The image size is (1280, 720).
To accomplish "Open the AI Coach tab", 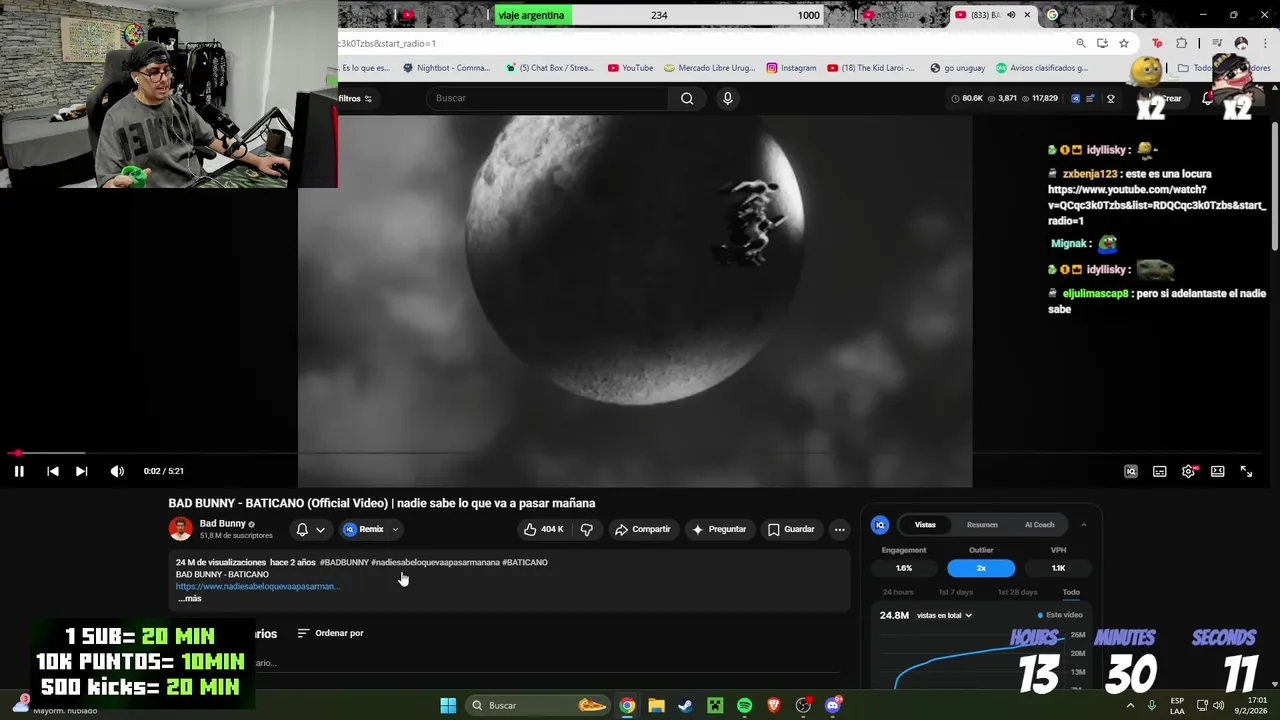I will tap(1039, 524).
